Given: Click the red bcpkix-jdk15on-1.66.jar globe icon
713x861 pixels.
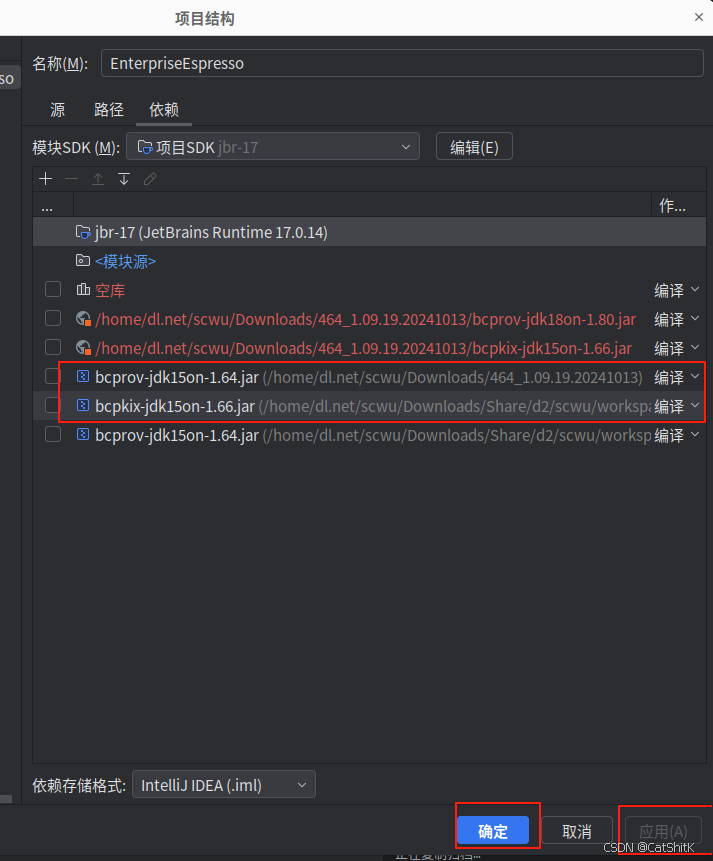Looking at the screenshot, I should (83, 348).
